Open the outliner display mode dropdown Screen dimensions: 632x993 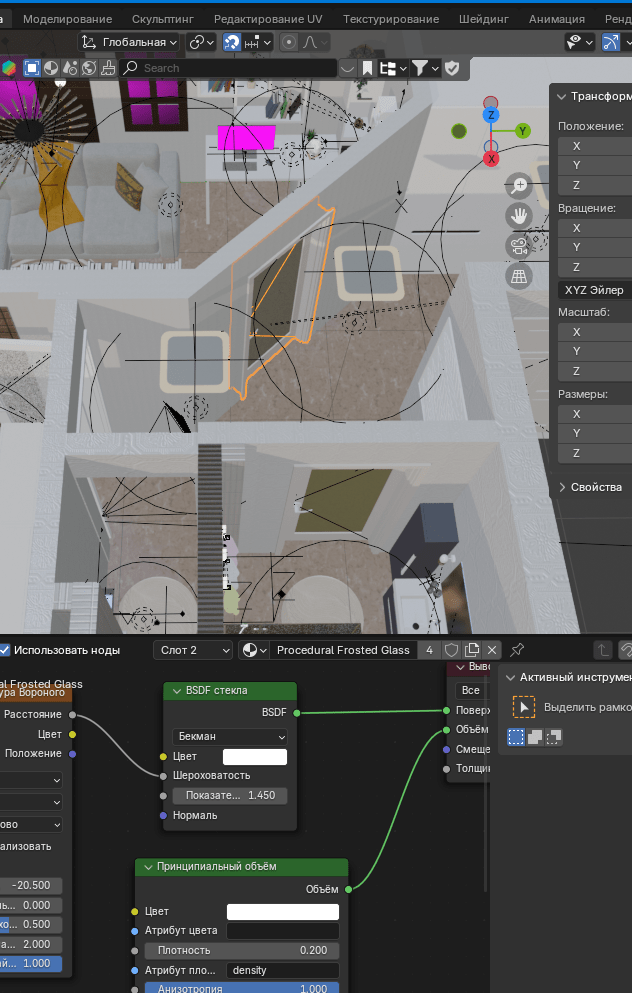393,68
